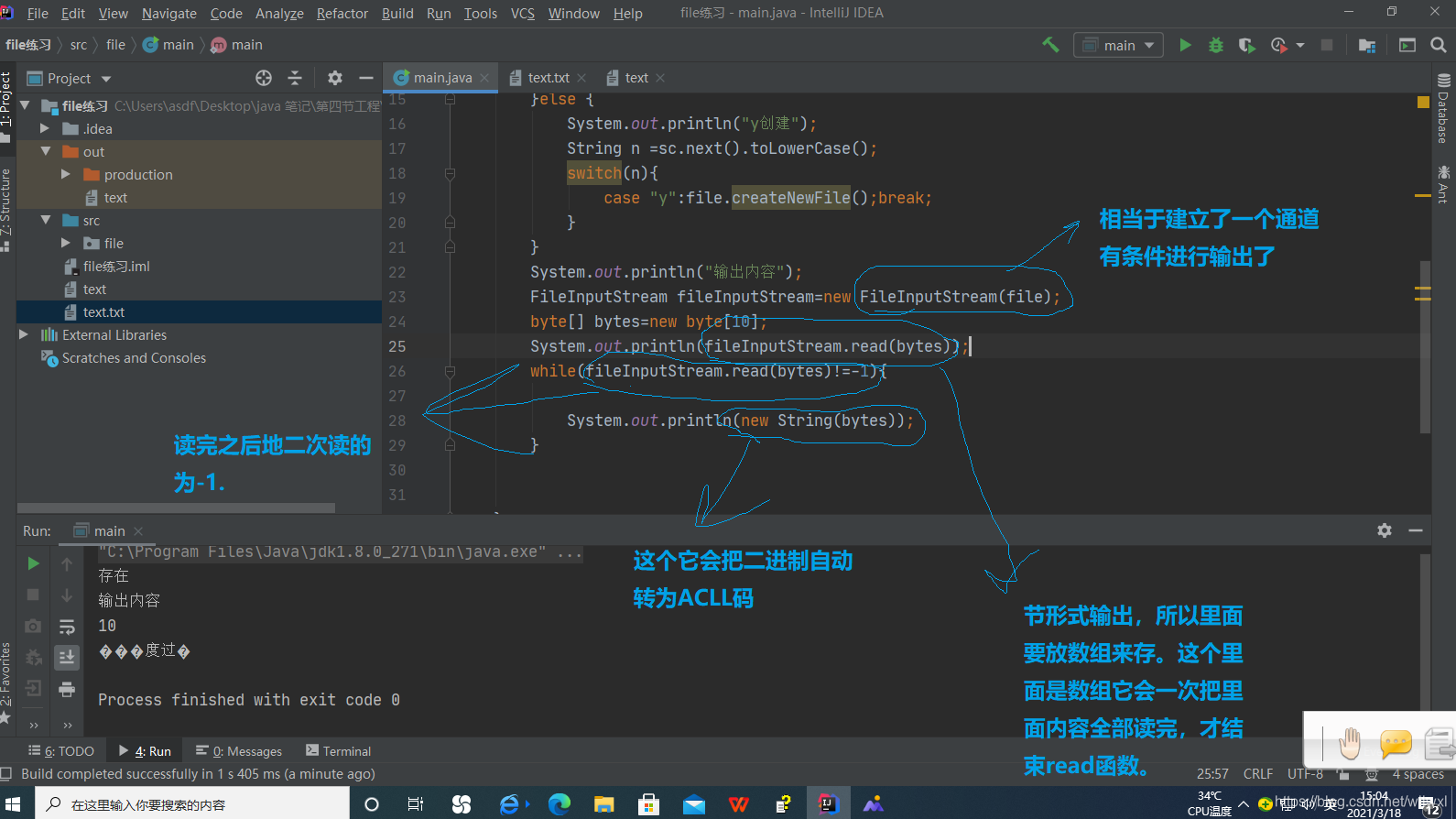Print the Run console output

67,689
